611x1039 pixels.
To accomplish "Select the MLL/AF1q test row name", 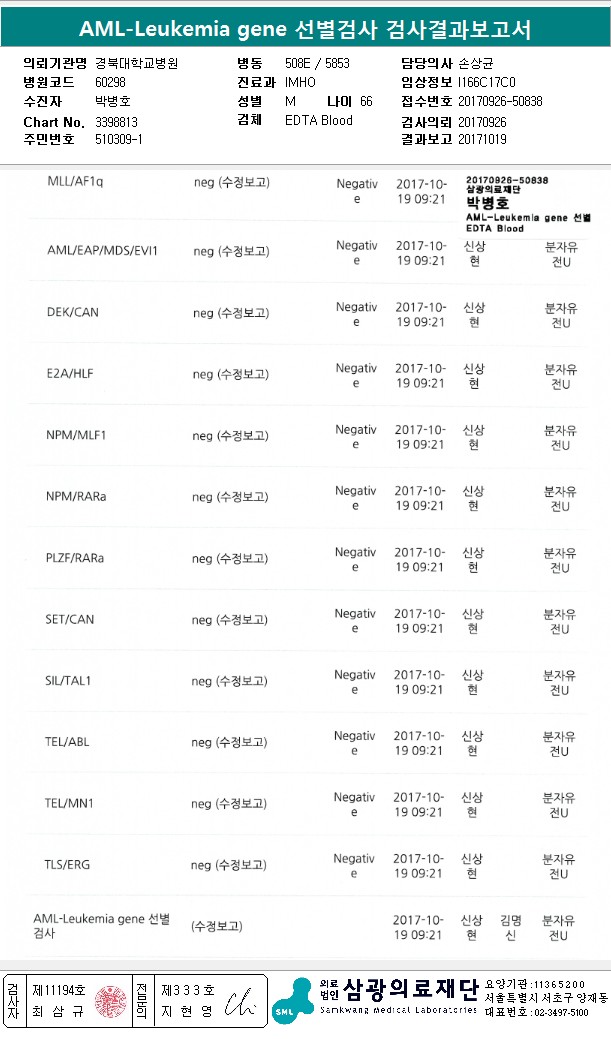I will 75,183.
